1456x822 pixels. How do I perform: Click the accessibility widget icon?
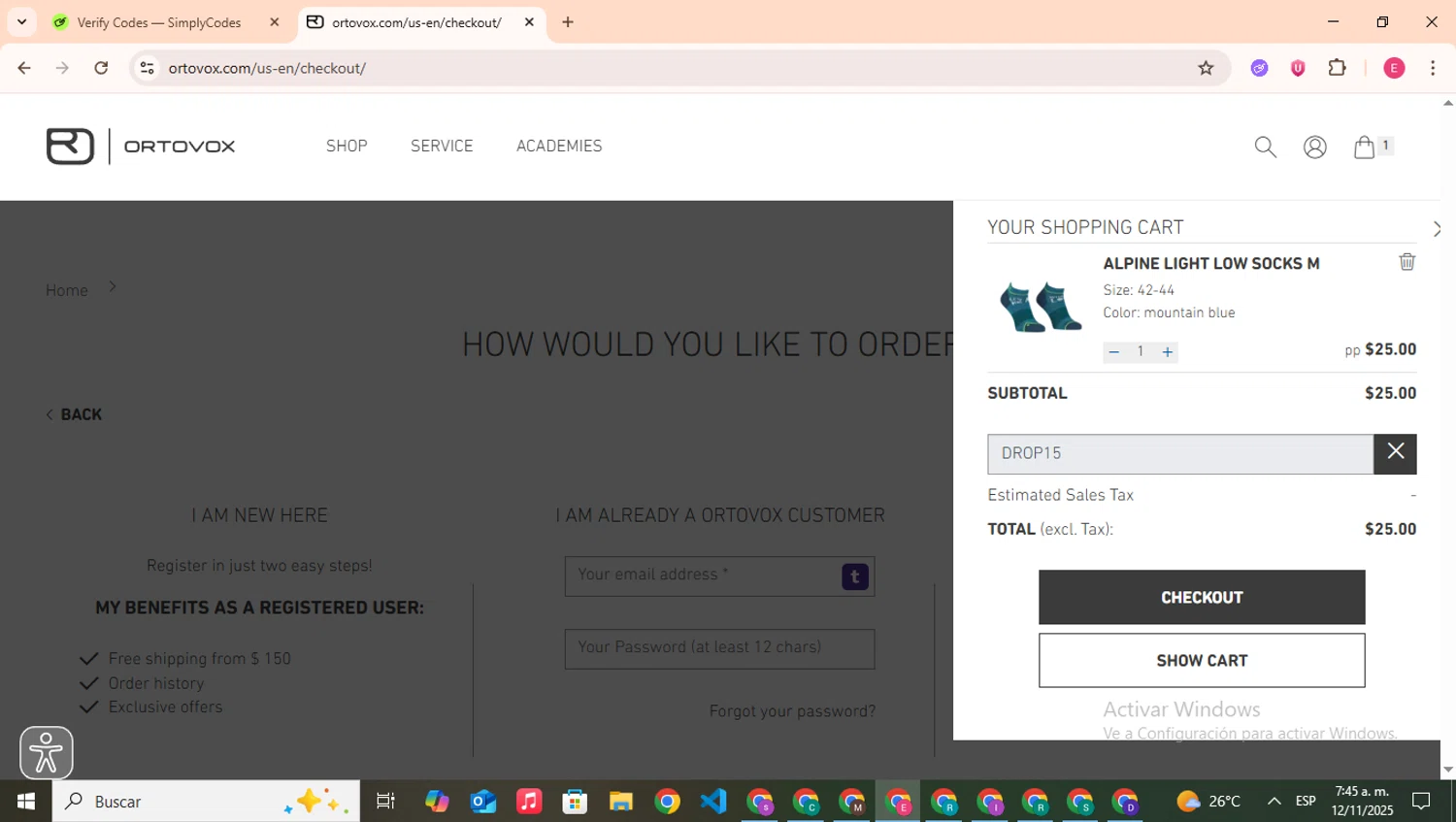[47, 753]
